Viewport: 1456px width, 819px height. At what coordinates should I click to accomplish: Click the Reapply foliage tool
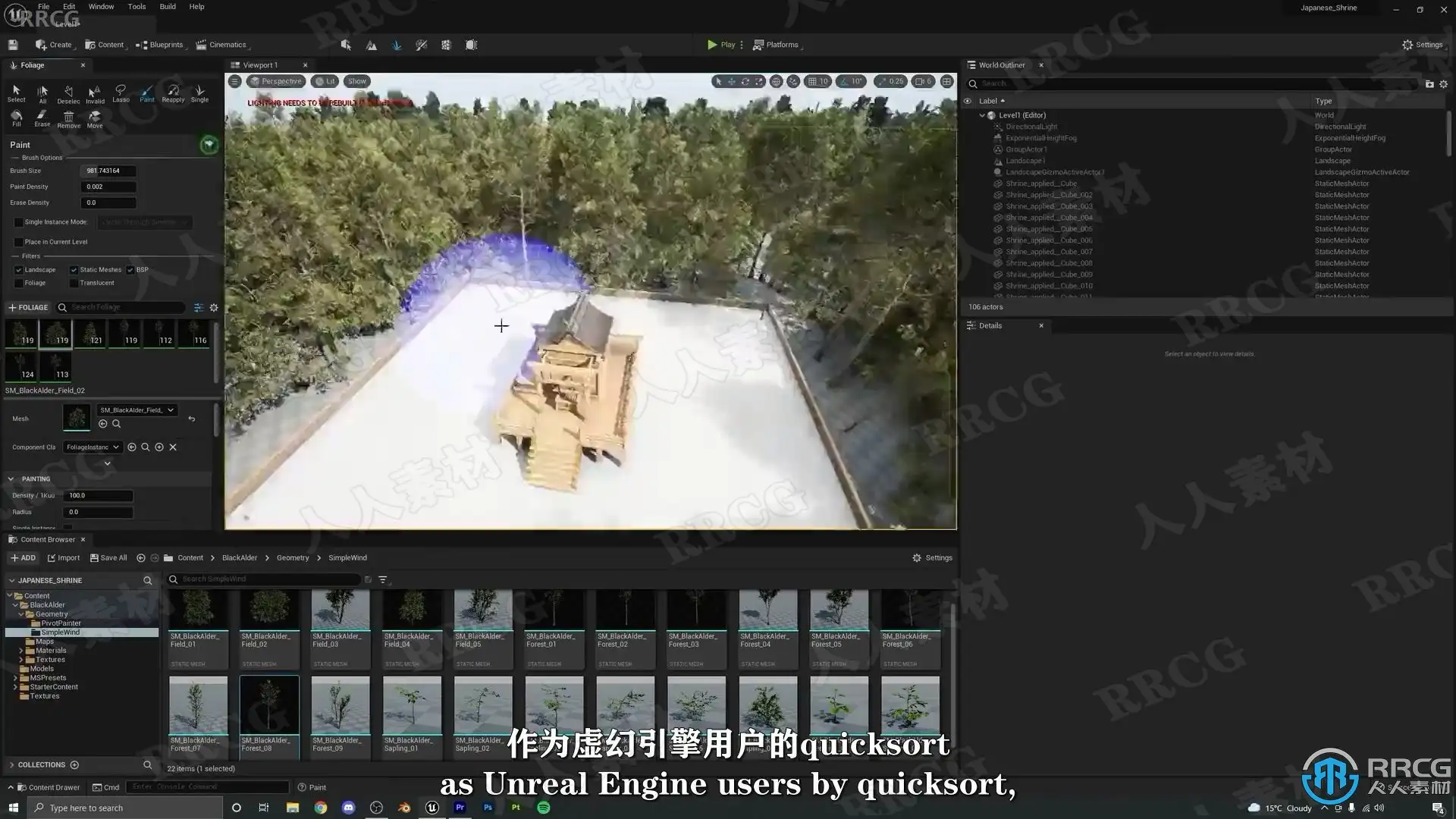point(173,93)
